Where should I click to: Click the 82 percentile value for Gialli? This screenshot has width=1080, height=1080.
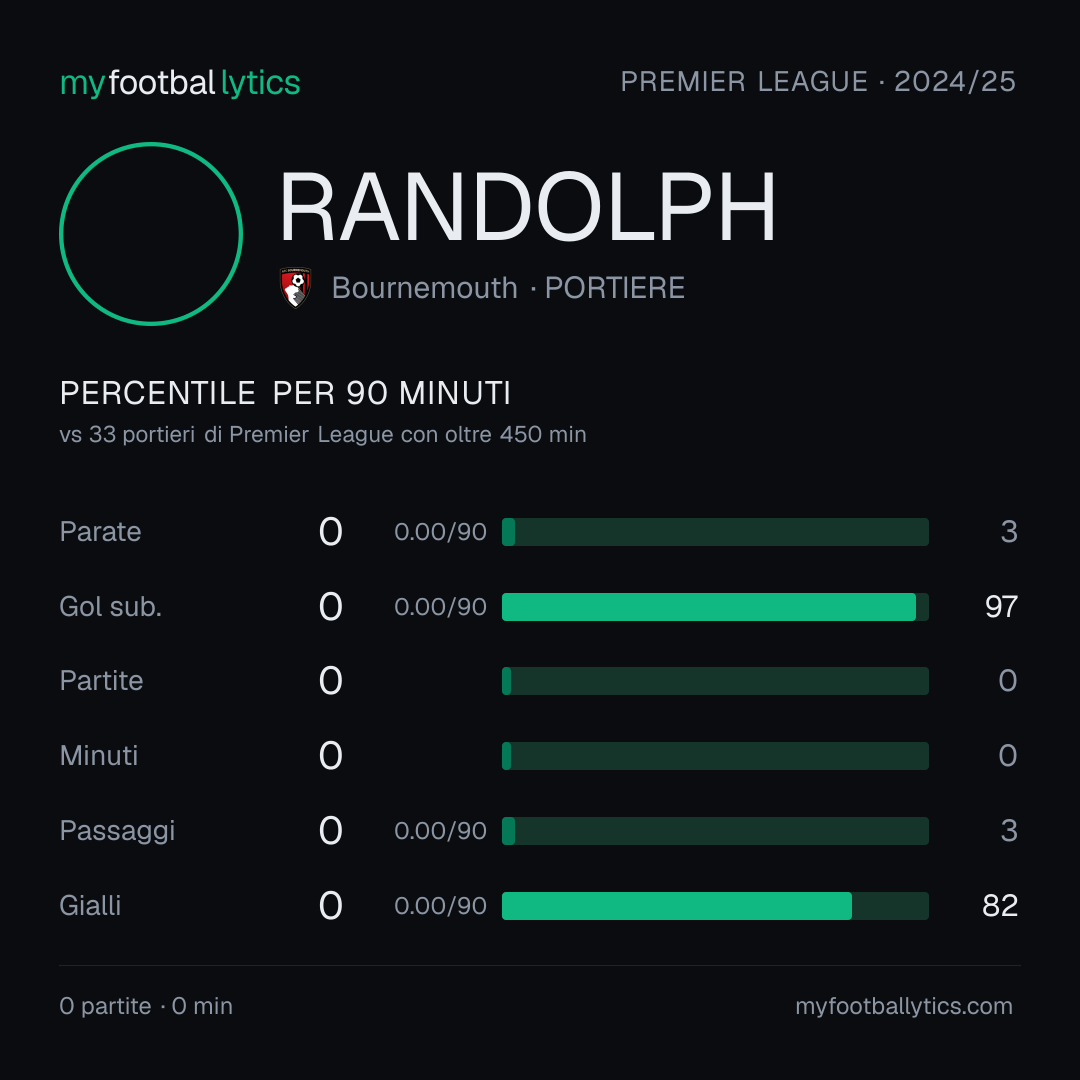pyautogui.click(x=1000, y=906)
